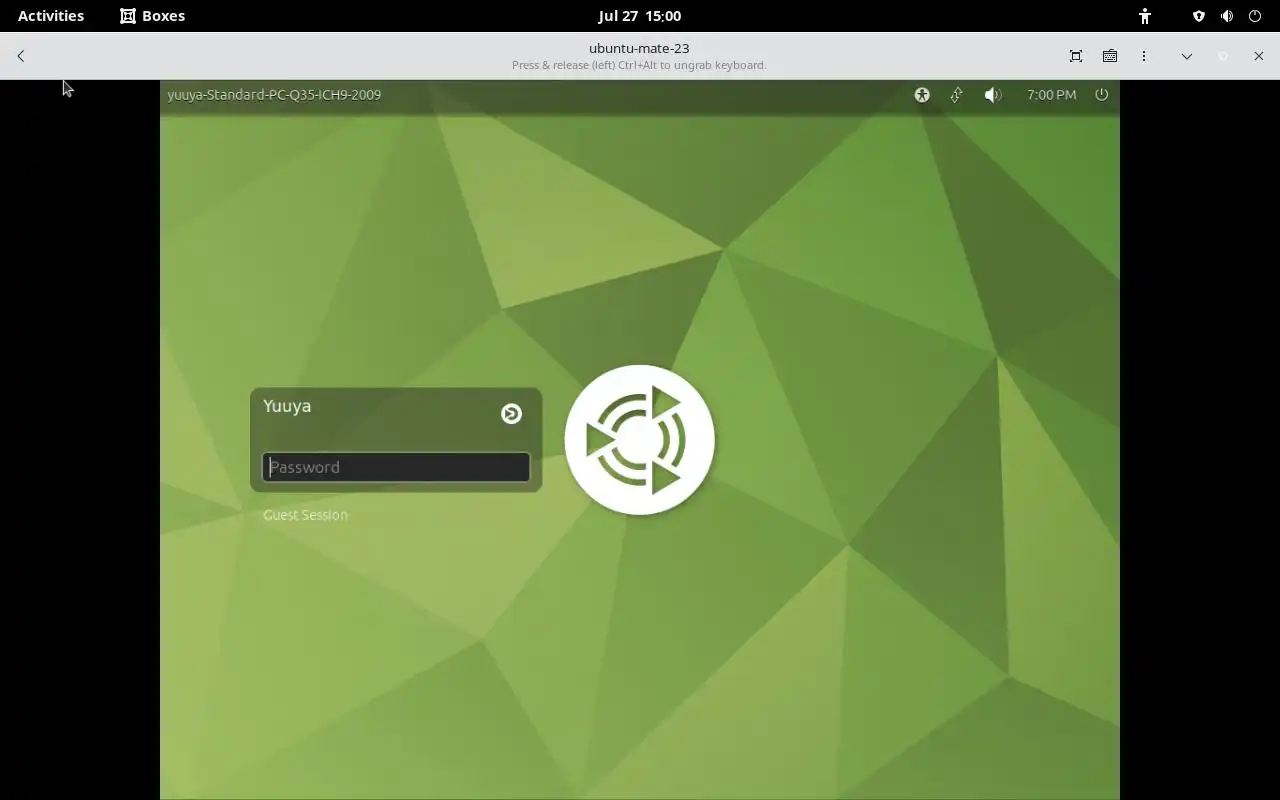Click the hostname yuuya-Standard-PC-Q35-ICH9-2009
The image size is (1280, 800).
[274, 95]
